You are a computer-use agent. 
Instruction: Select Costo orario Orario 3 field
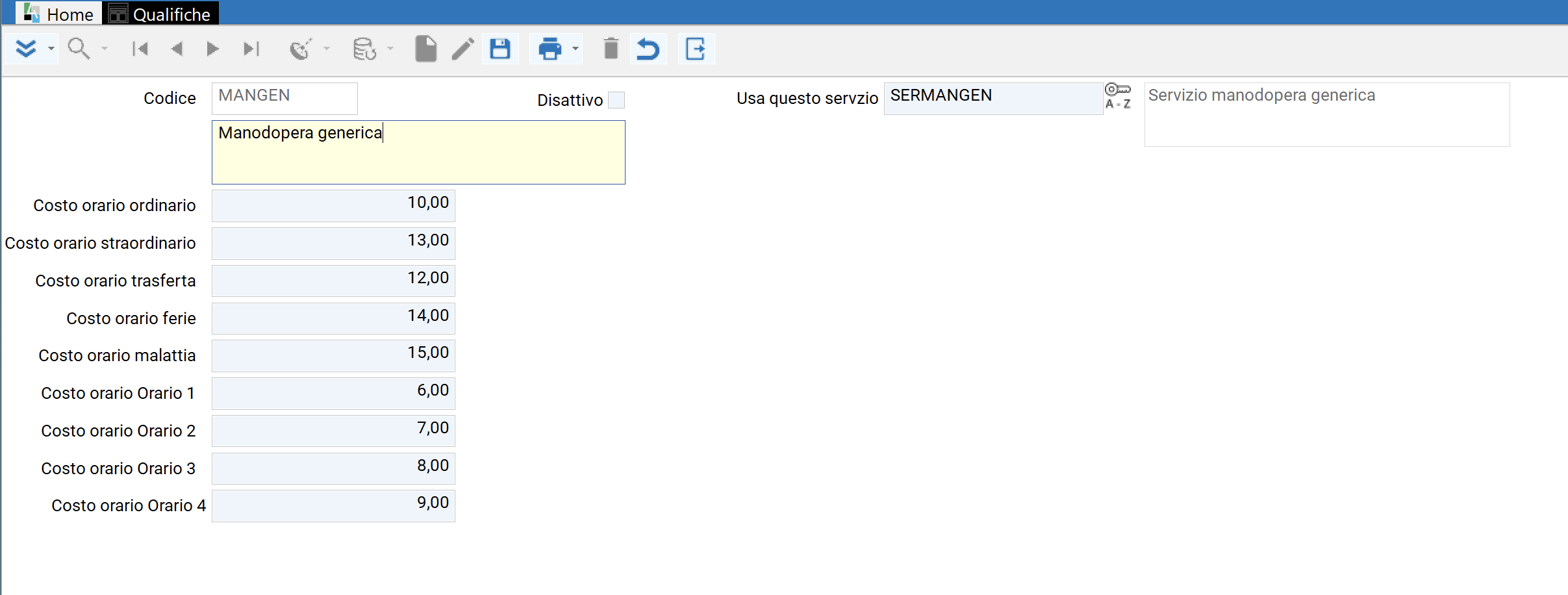tap(333, 468)
